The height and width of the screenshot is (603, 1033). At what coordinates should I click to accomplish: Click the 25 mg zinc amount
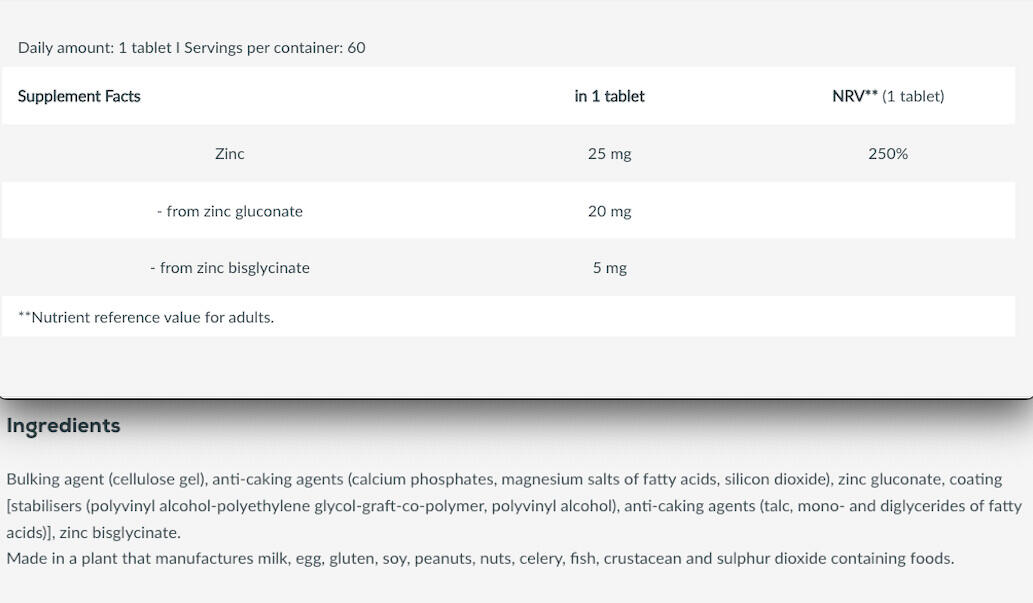click(x=609, y=154)
